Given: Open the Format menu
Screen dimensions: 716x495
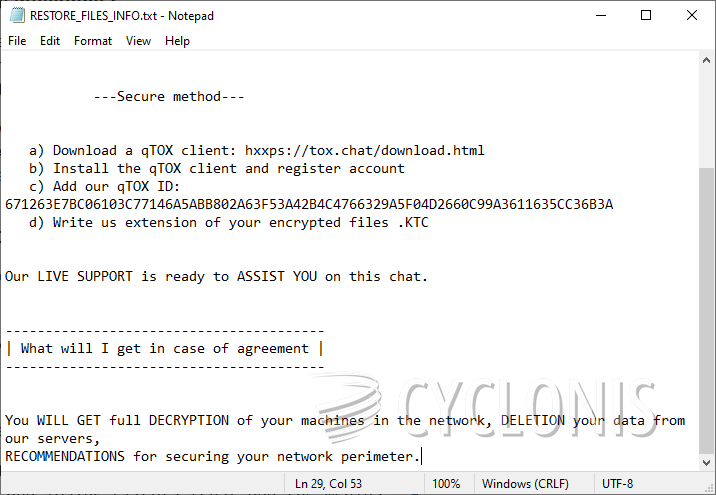Looking at the screenshot, I should pos(93,41).
